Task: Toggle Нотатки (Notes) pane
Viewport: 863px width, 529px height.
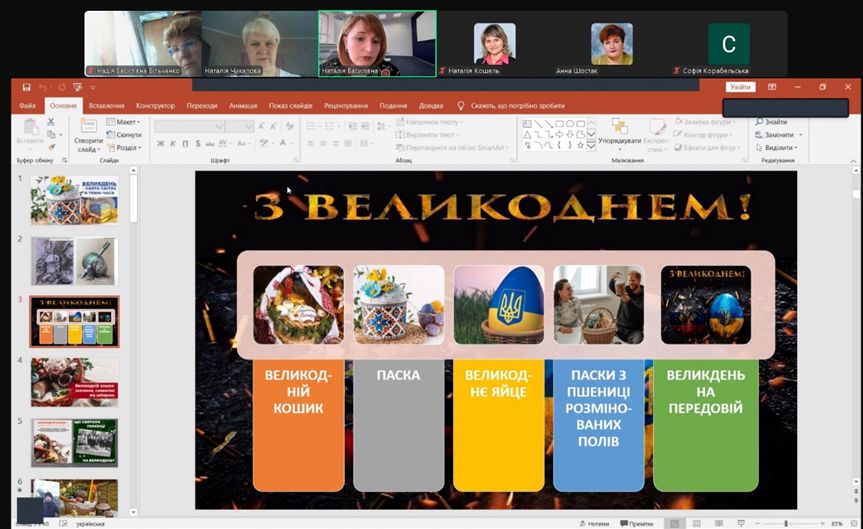Action: coord(593,523)
